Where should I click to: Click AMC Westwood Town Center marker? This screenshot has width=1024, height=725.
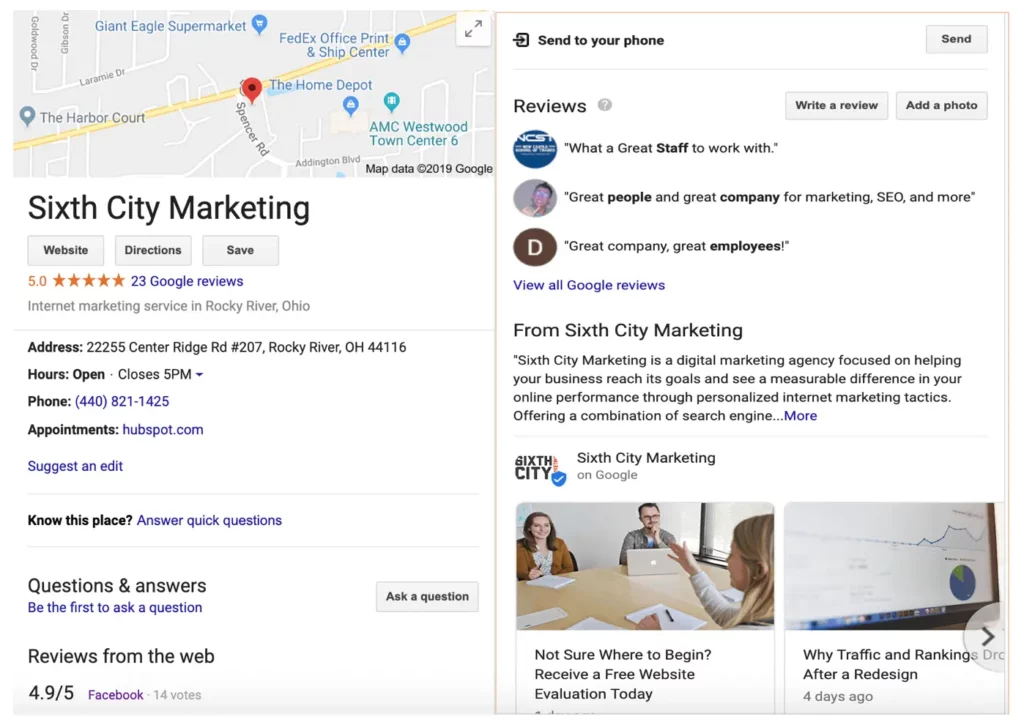pos(392,101)
